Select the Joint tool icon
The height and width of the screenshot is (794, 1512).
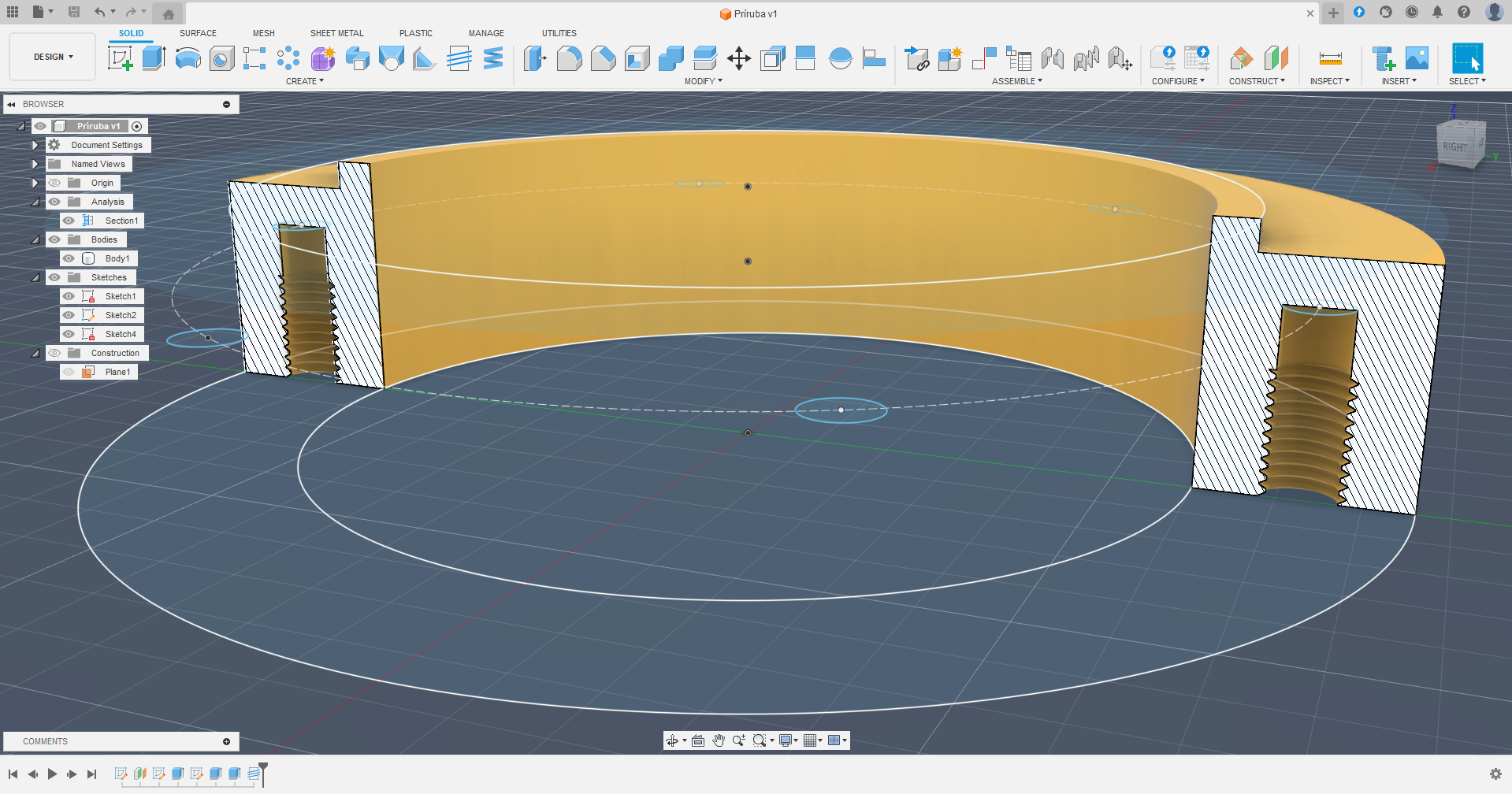[1052, 58]
